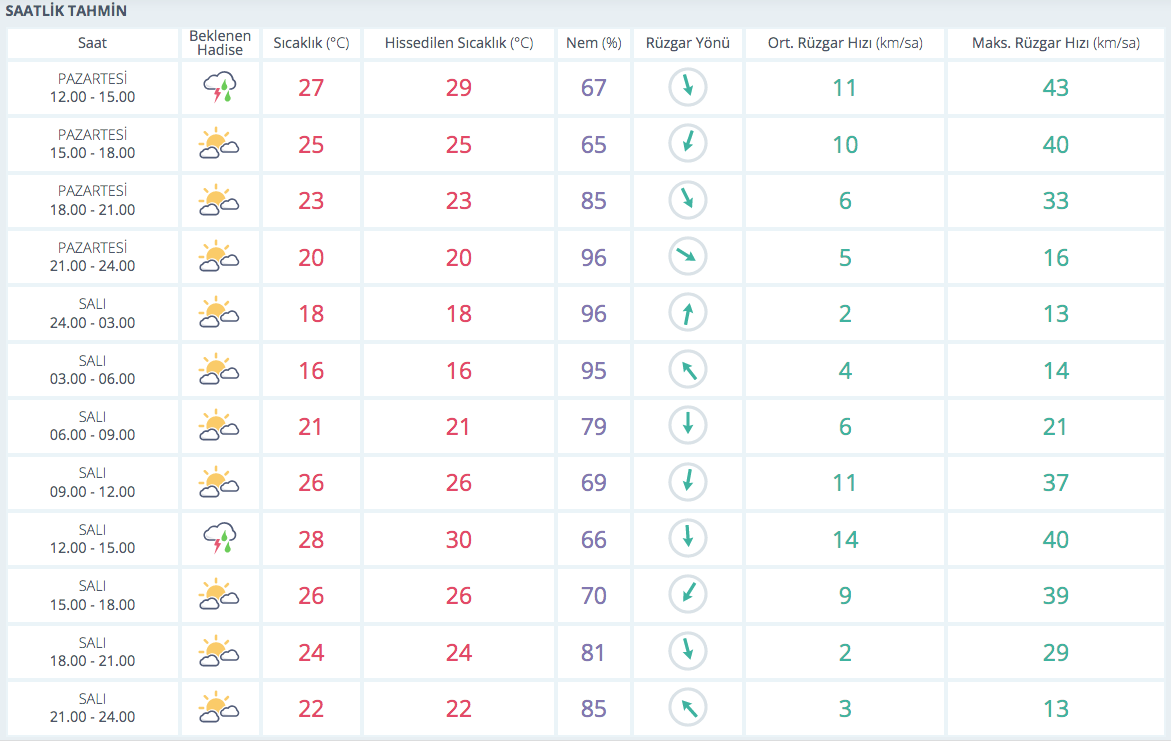Click the SAATLİK TAHMİN section title
This screenshot has width=1171, height=742.
[x=66, y=11]
